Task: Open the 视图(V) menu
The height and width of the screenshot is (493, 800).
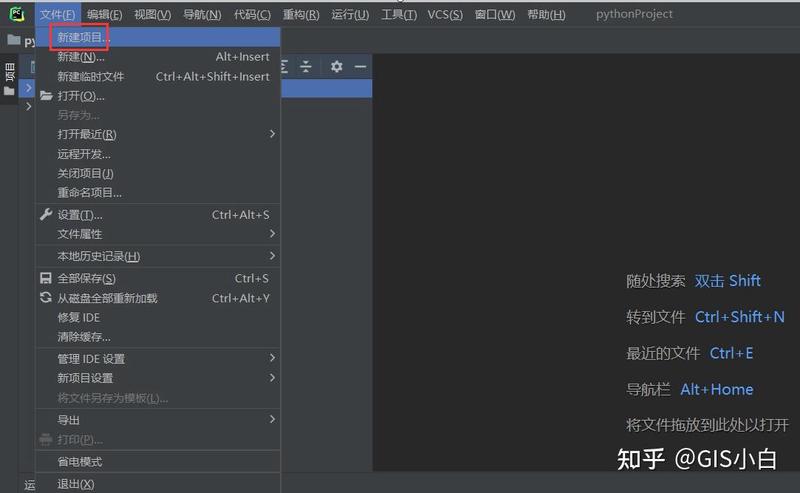Action: click(153, 14)
